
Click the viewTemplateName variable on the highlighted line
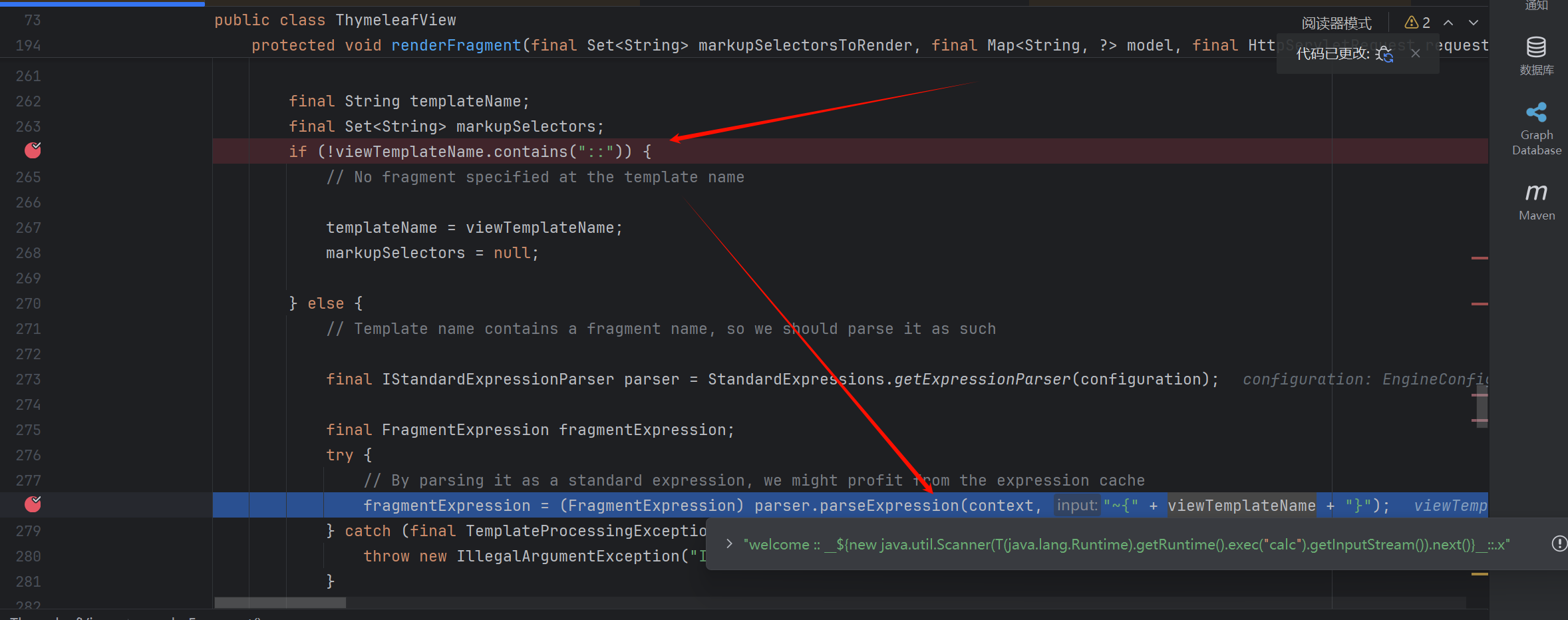[1241, 506]
